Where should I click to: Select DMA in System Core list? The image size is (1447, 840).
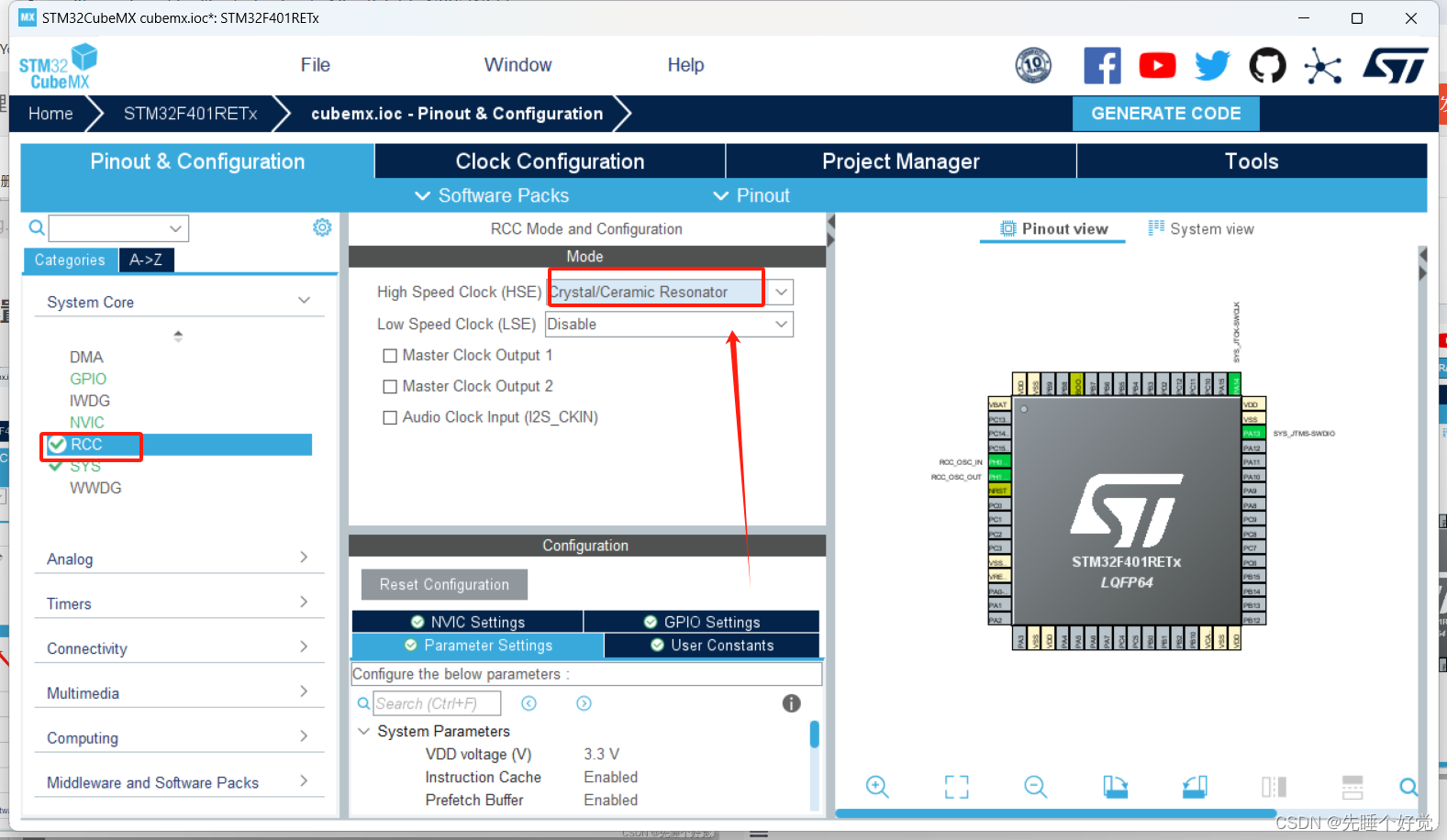click(x=86, y=358)
